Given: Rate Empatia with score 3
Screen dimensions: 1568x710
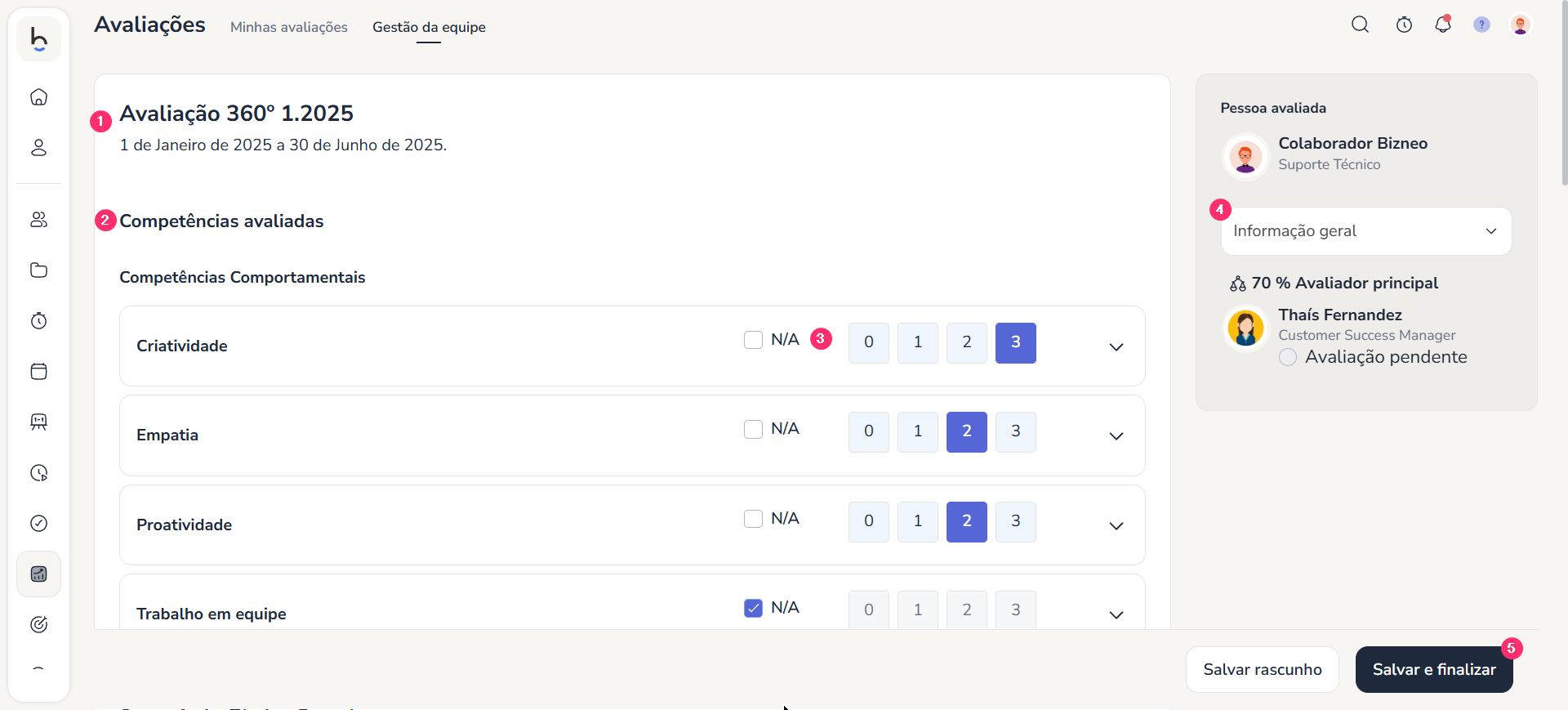Looking at the screenshot, I should pos(1015,431).
